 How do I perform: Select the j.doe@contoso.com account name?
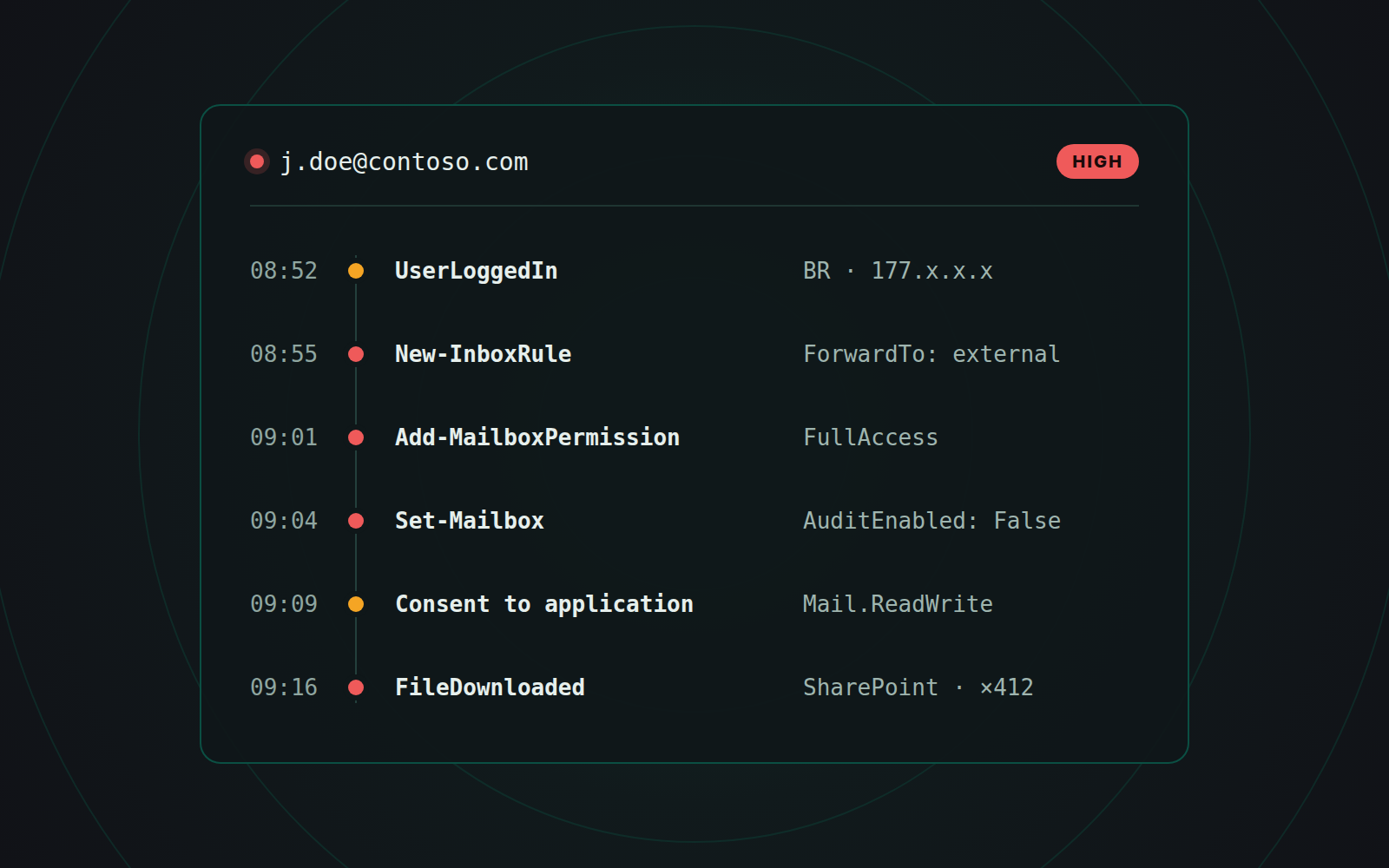coord(405,162)
